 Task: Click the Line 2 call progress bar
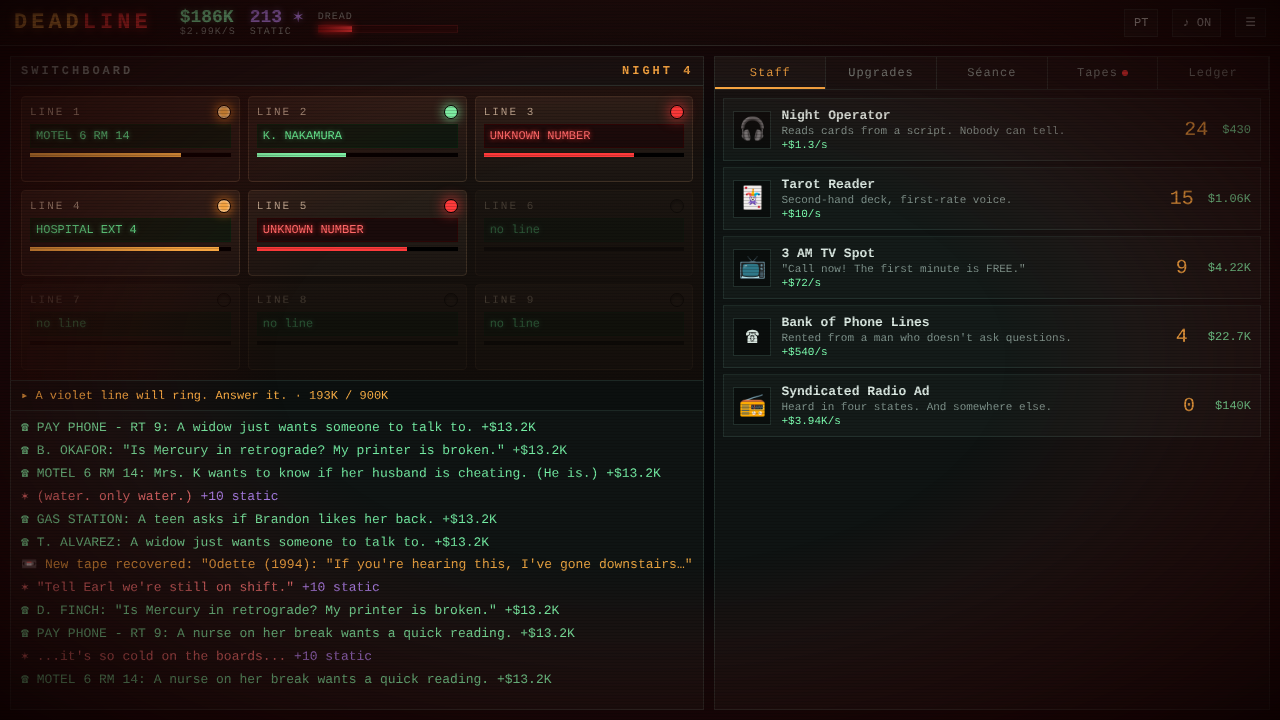tap(357, 155)
